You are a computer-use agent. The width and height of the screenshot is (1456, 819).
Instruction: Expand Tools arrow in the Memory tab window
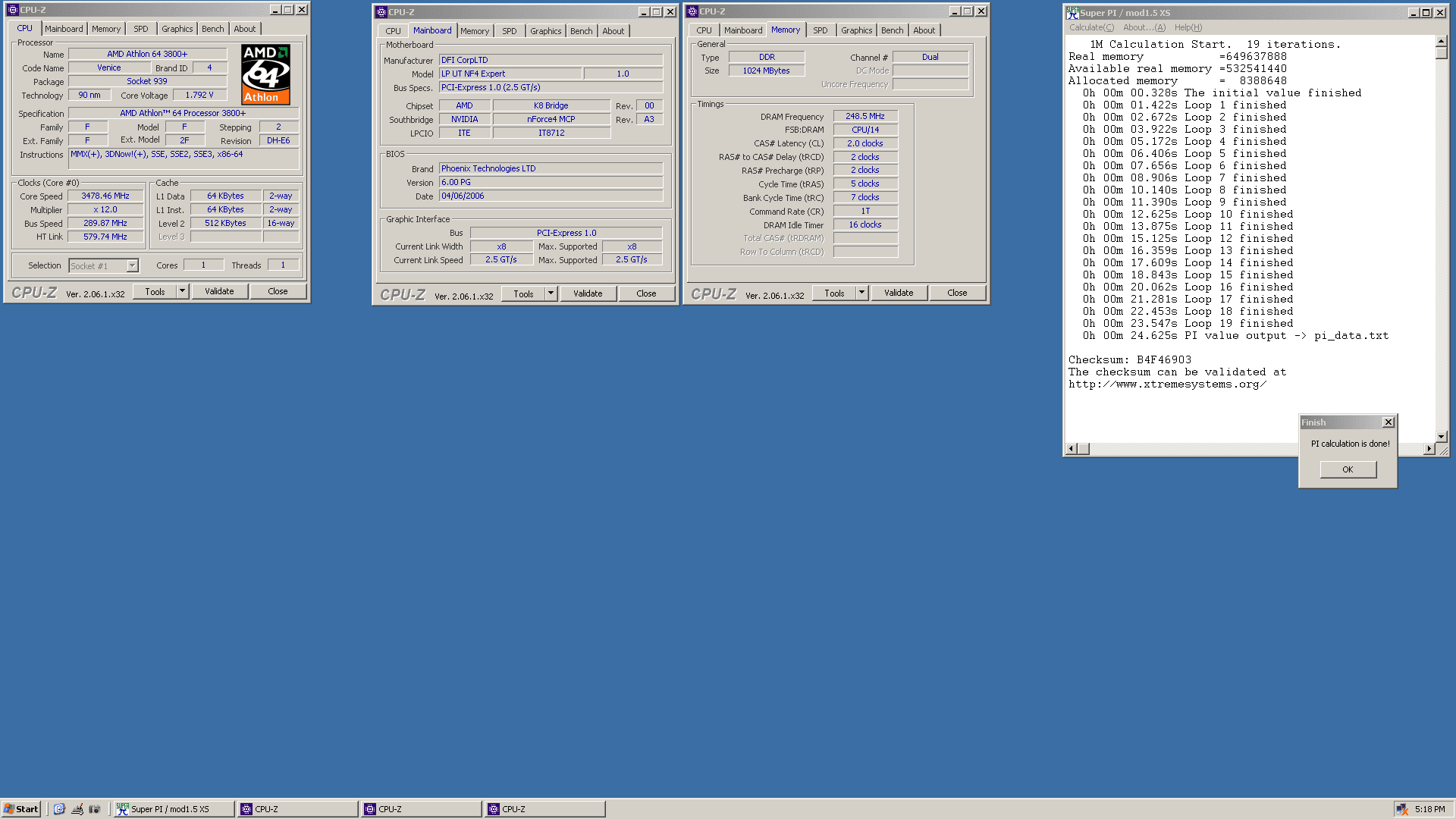click(861, 293)
